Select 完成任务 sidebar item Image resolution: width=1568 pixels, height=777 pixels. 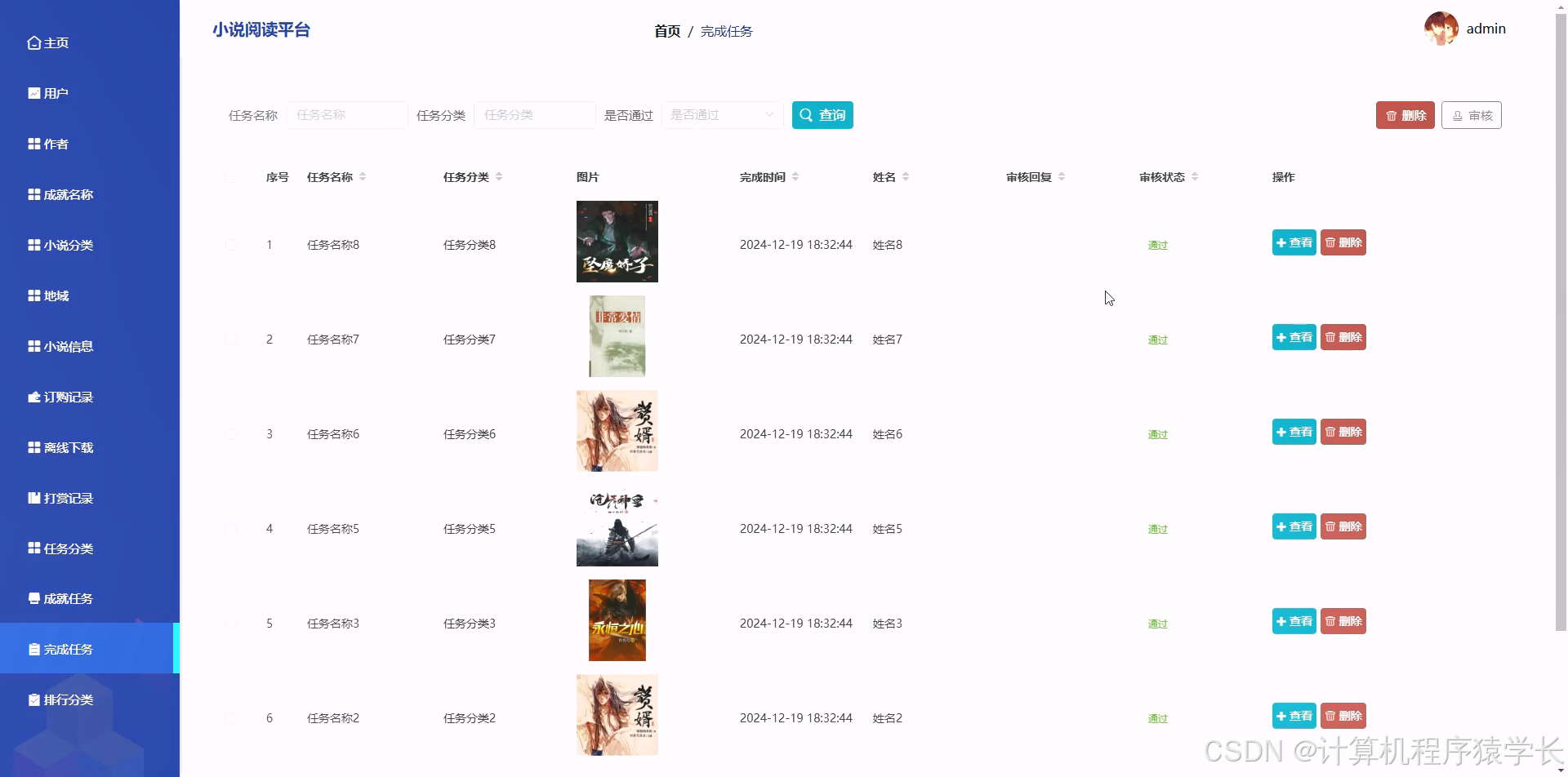pyautogui.click(x=90, y=649)
